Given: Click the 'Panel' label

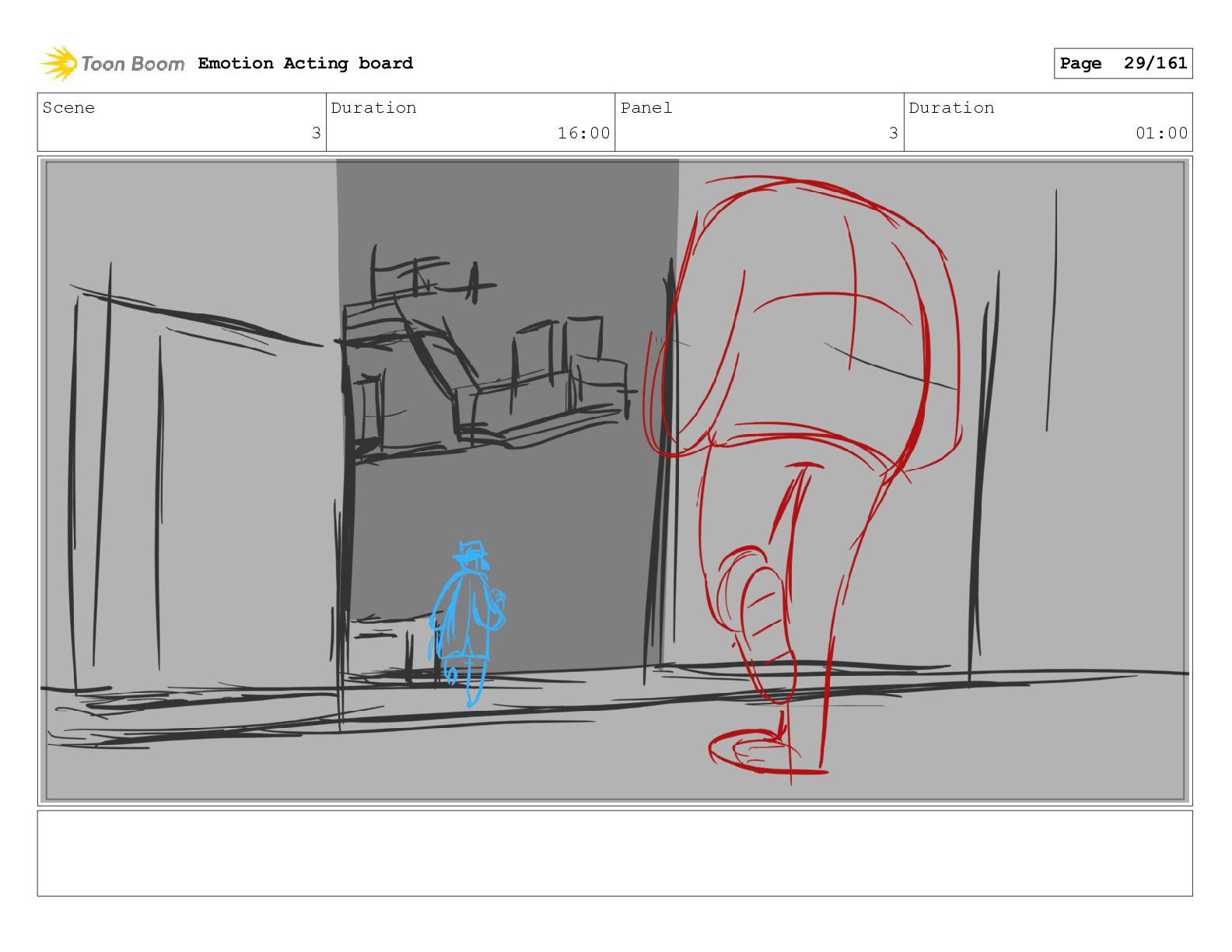Looking at the screenshot, I should (x=646, y=107).
